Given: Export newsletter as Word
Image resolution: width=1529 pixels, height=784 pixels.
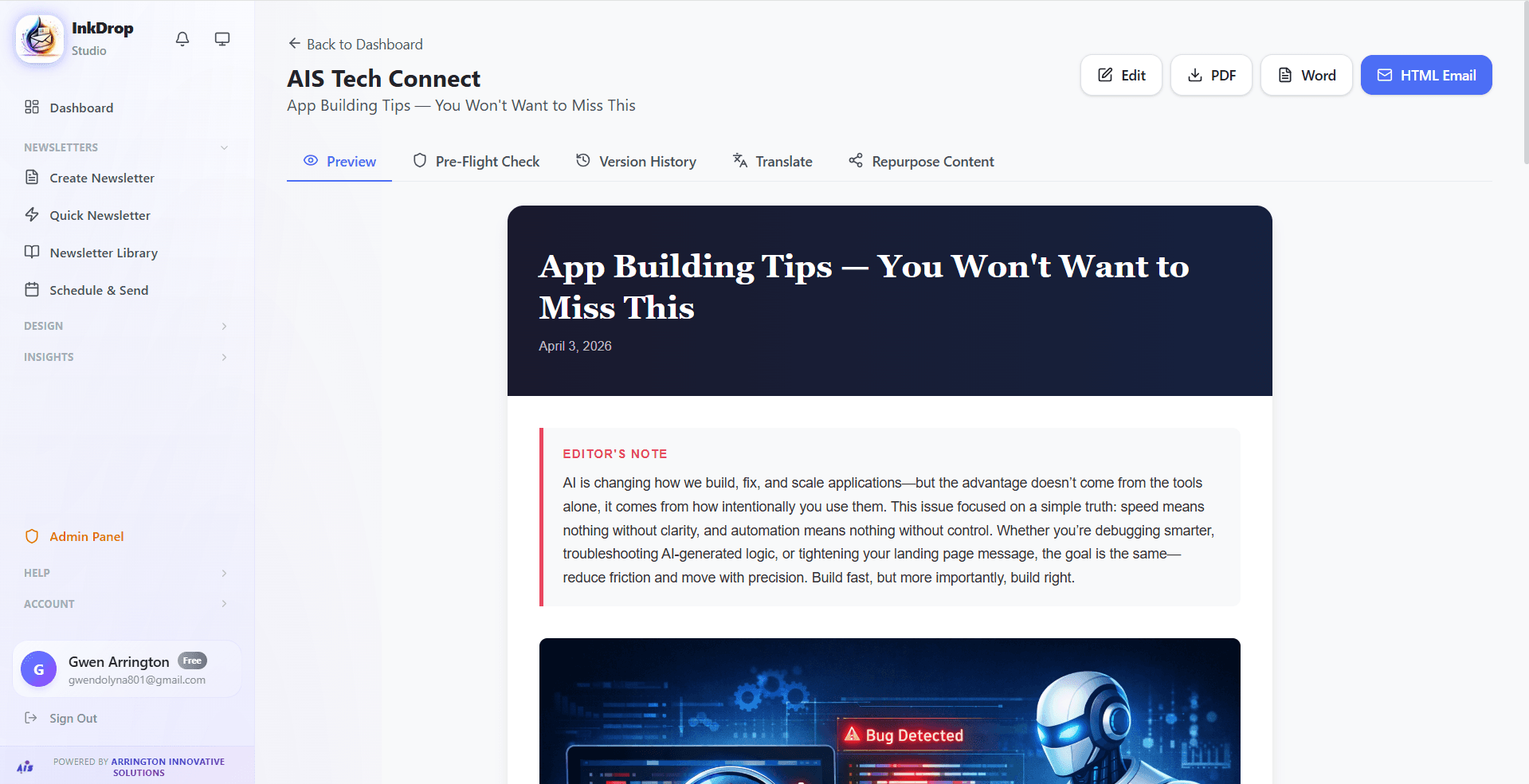Looking at the screenshot, I should 1307,75.
